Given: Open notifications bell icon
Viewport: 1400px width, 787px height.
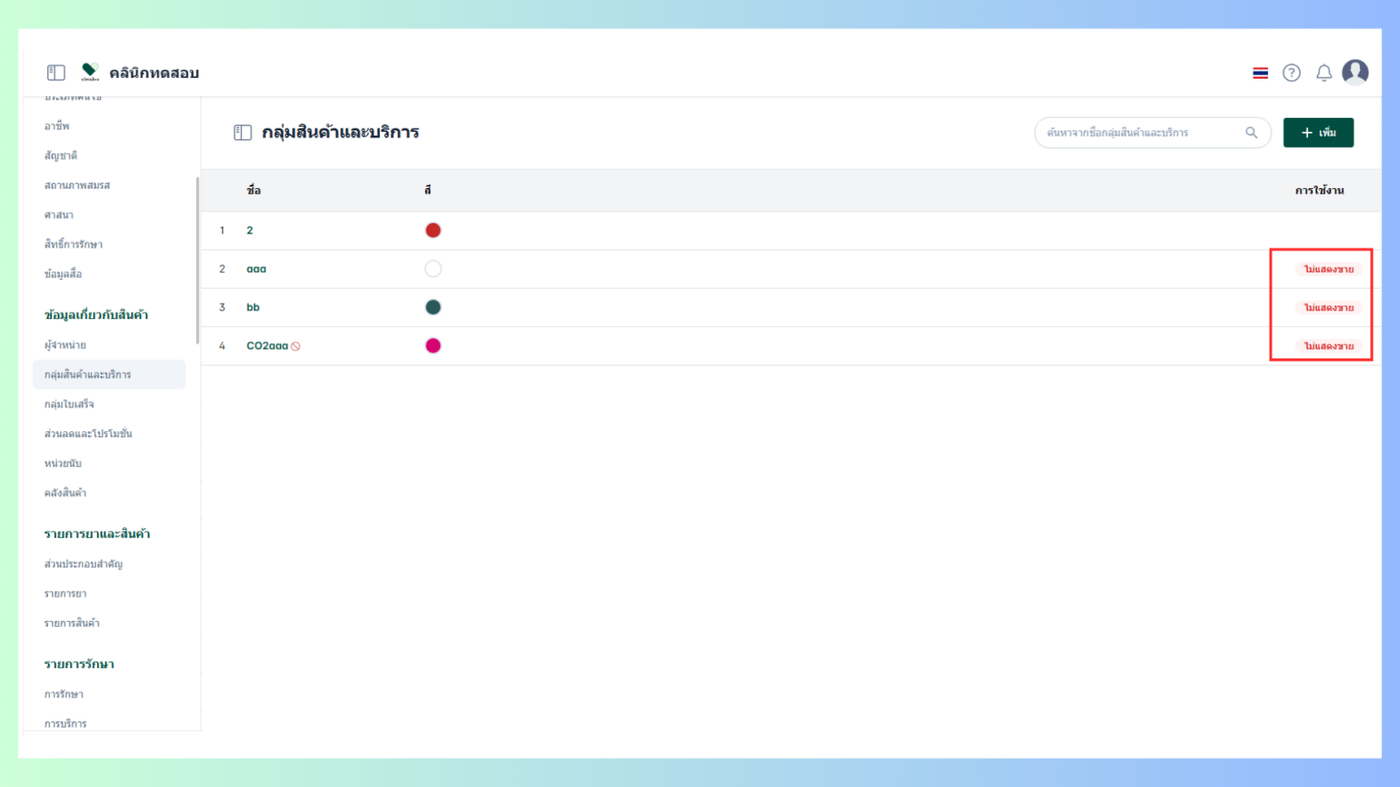Looking at the screenshot, I should pos(1324,73).
